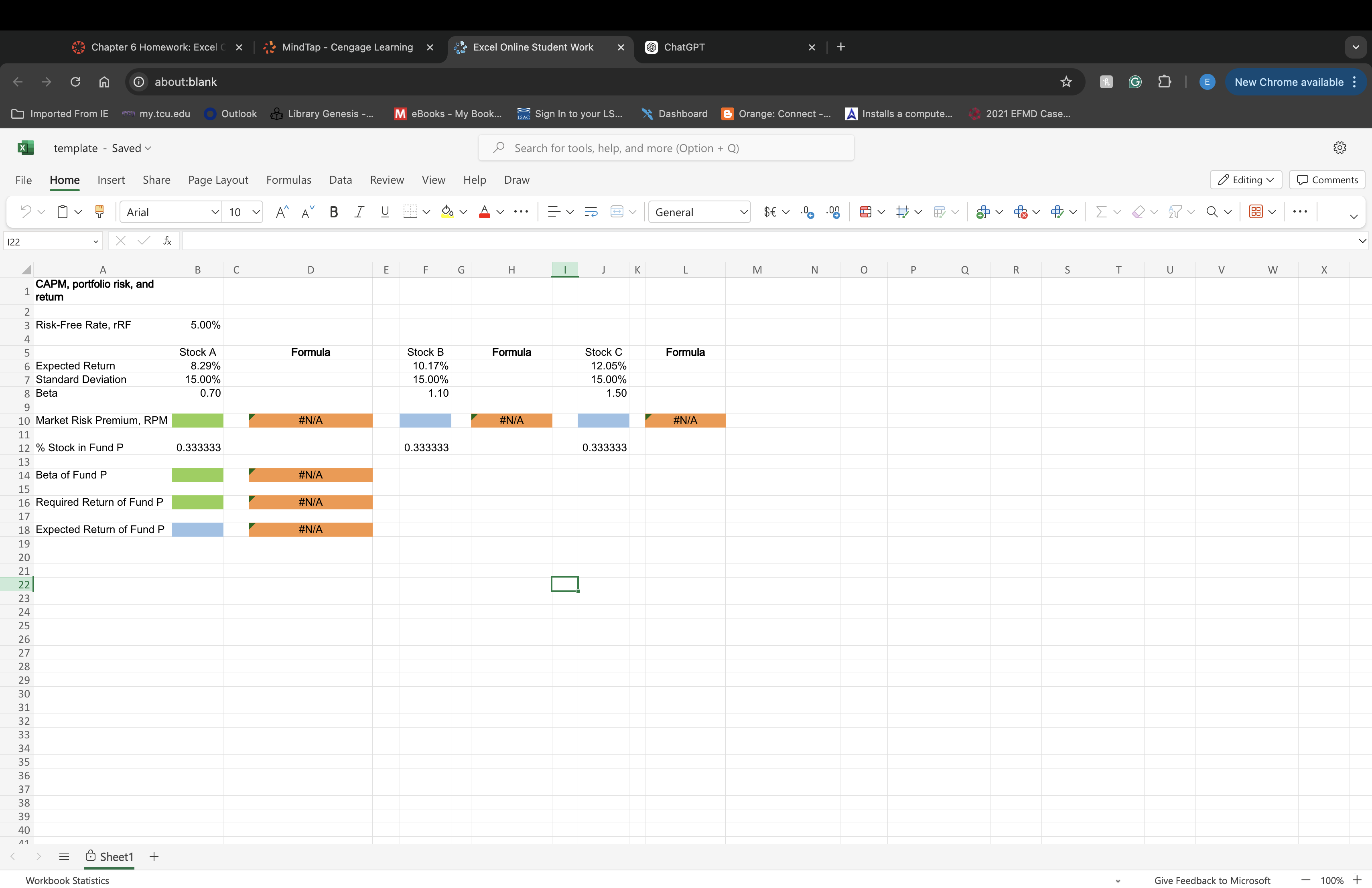The image size is (1372, 888).
Task: Toggle italic formatting
Action: (359, 211)
